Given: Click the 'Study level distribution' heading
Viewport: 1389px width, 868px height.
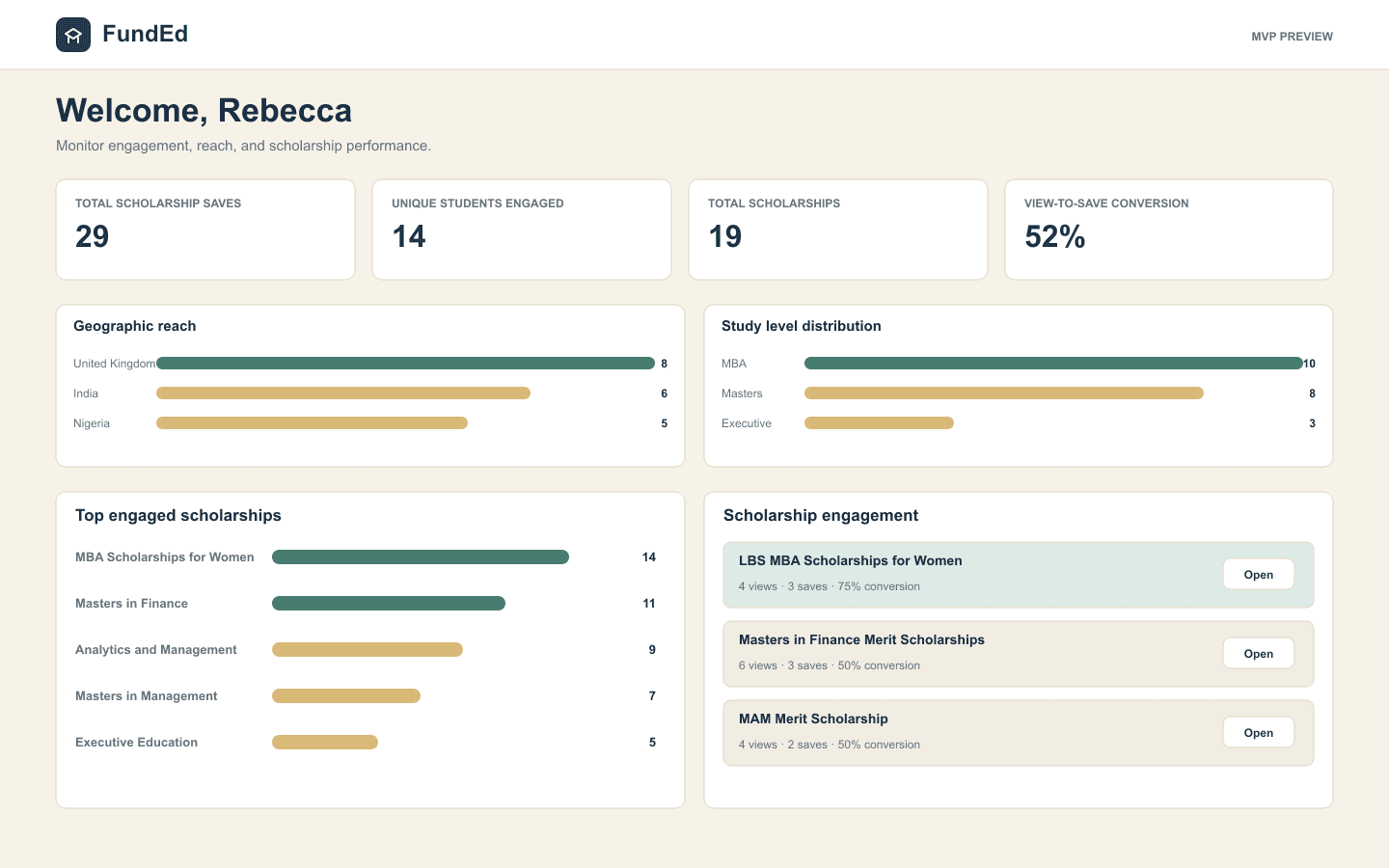Looking at the screenshot, I should click(x=802, y=326).
